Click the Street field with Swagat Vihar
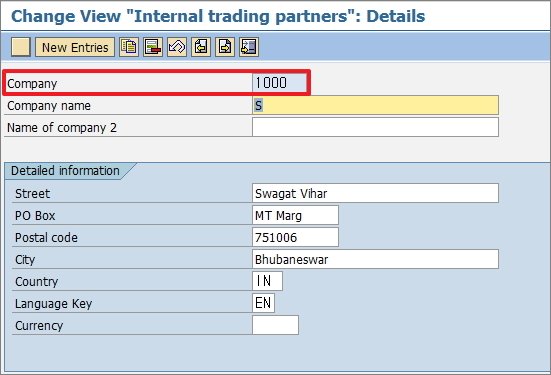The image size is (551, 375). [x=375, y=193]
